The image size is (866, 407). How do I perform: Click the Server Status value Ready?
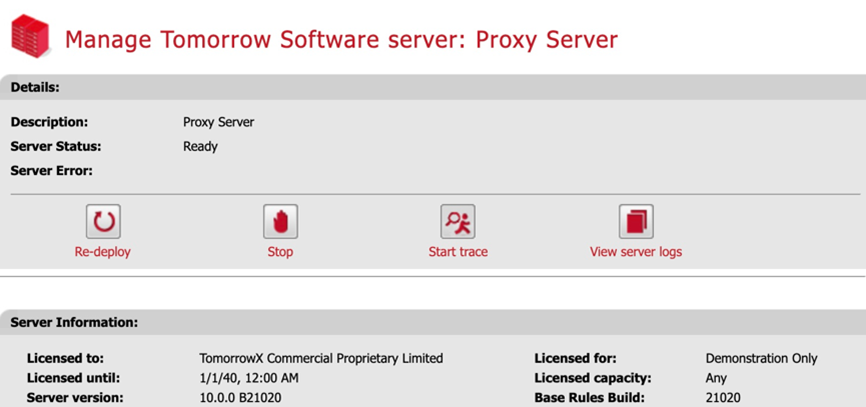coord(200,146)
